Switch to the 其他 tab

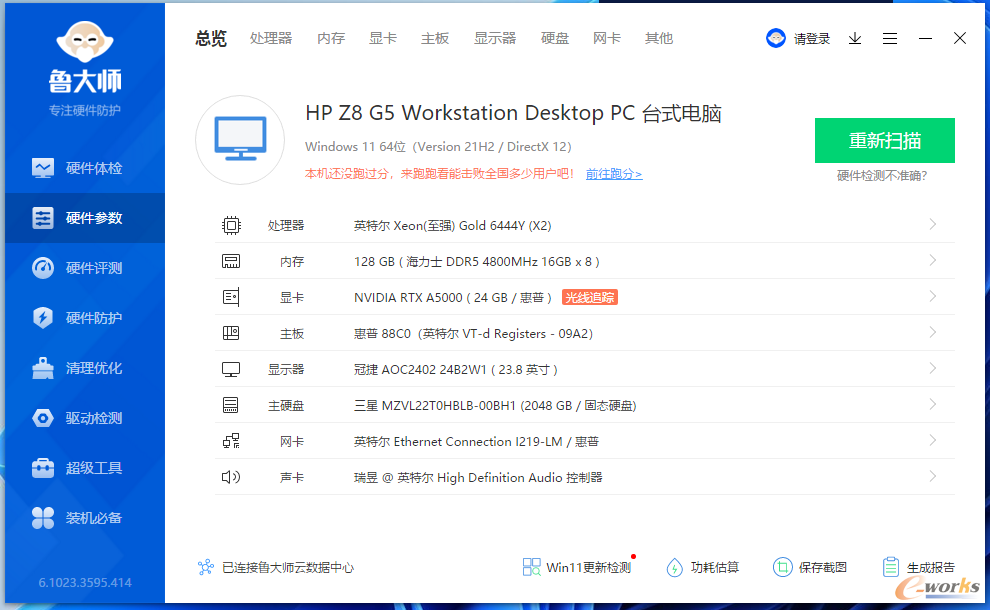coord(659,39)
